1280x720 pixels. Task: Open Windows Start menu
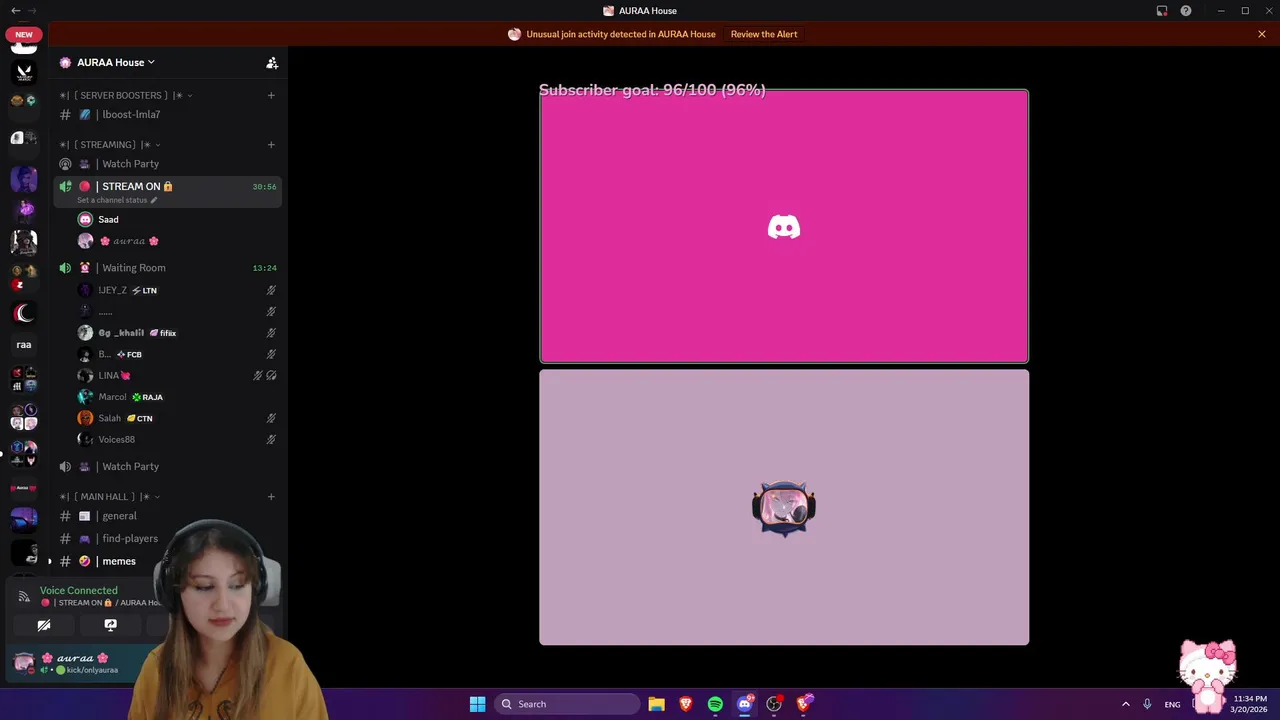pyautogui.click(x=477, y=704)
